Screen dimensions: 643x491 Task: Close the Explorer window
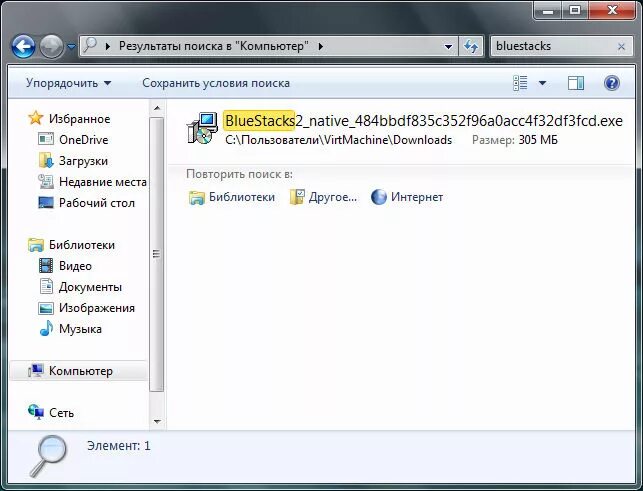[613, 10]
